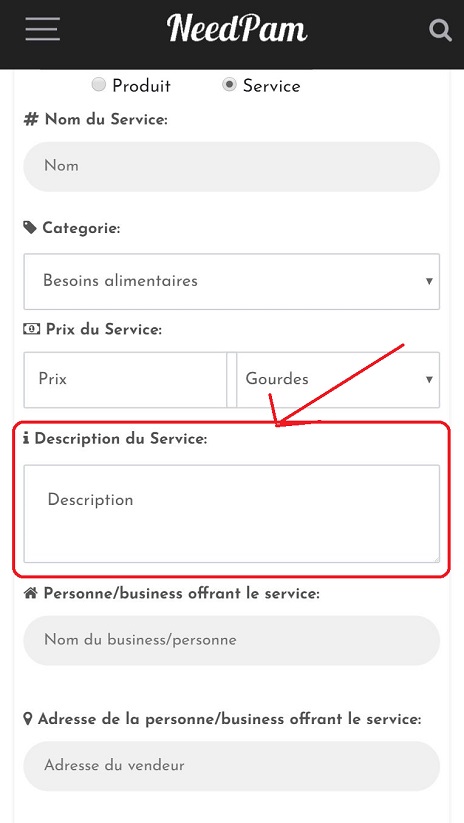Click the Categorie dropdown arrow
This screenshot has width=464, height=823.
(429, 281)
